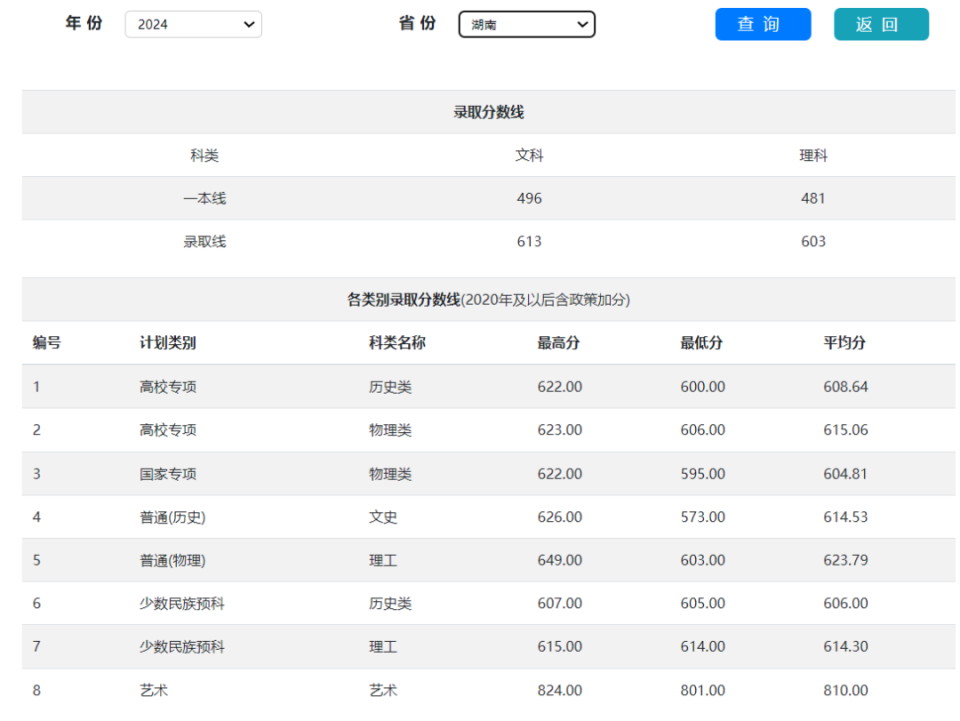
Task: Click 物理类 in the 国家专项 row
Action: point(390,474)
